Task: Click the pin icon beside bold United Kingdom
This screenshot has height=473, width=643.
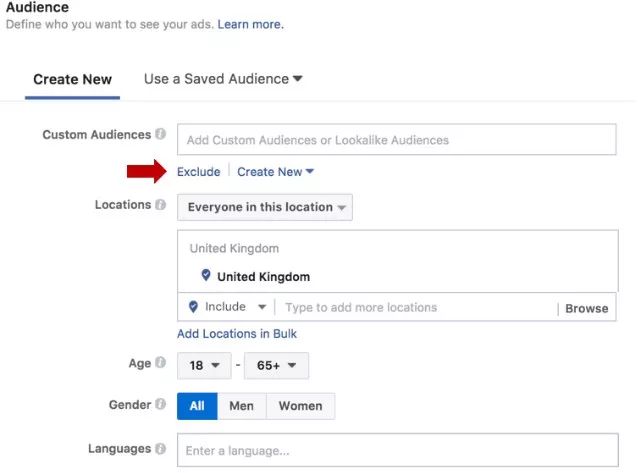Action: pos(206,275)
